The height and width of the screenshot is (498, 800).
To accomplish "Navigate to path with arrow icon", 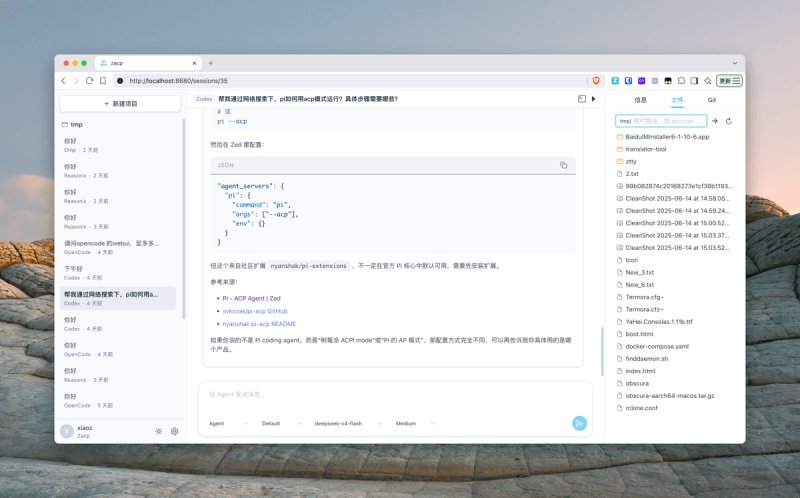I will 715,121.
